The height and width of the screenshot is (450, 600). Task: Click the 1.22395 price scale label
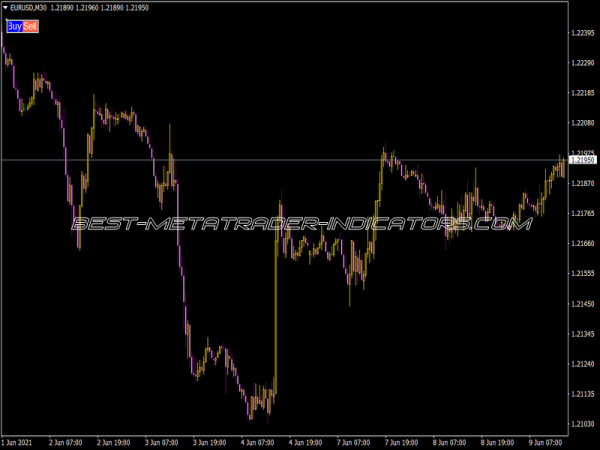pyautogui.click(x=582, y=32)
